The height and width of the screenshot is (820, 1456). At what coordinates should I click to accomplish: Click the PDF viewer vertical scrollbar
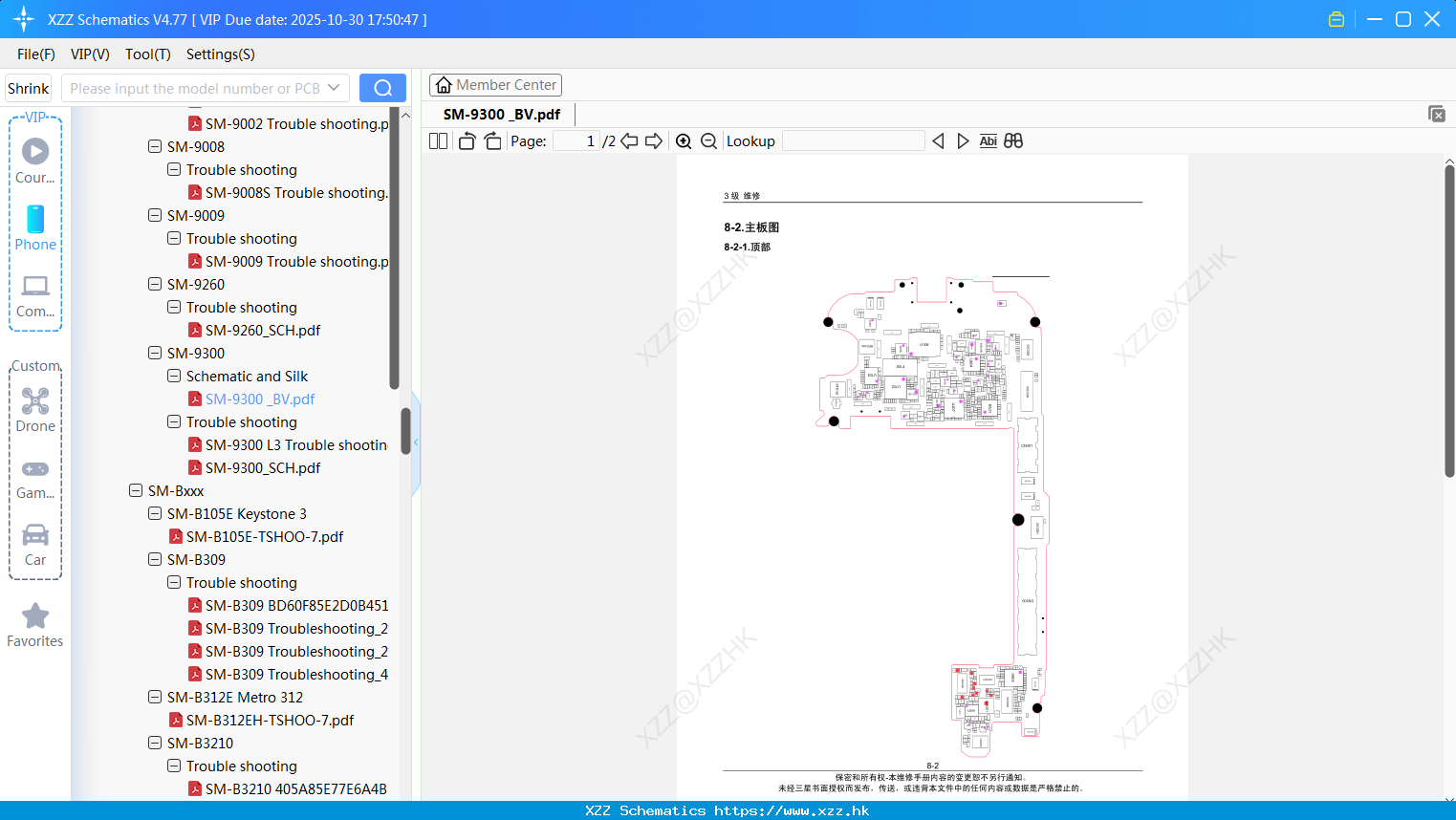point(1449,320)
